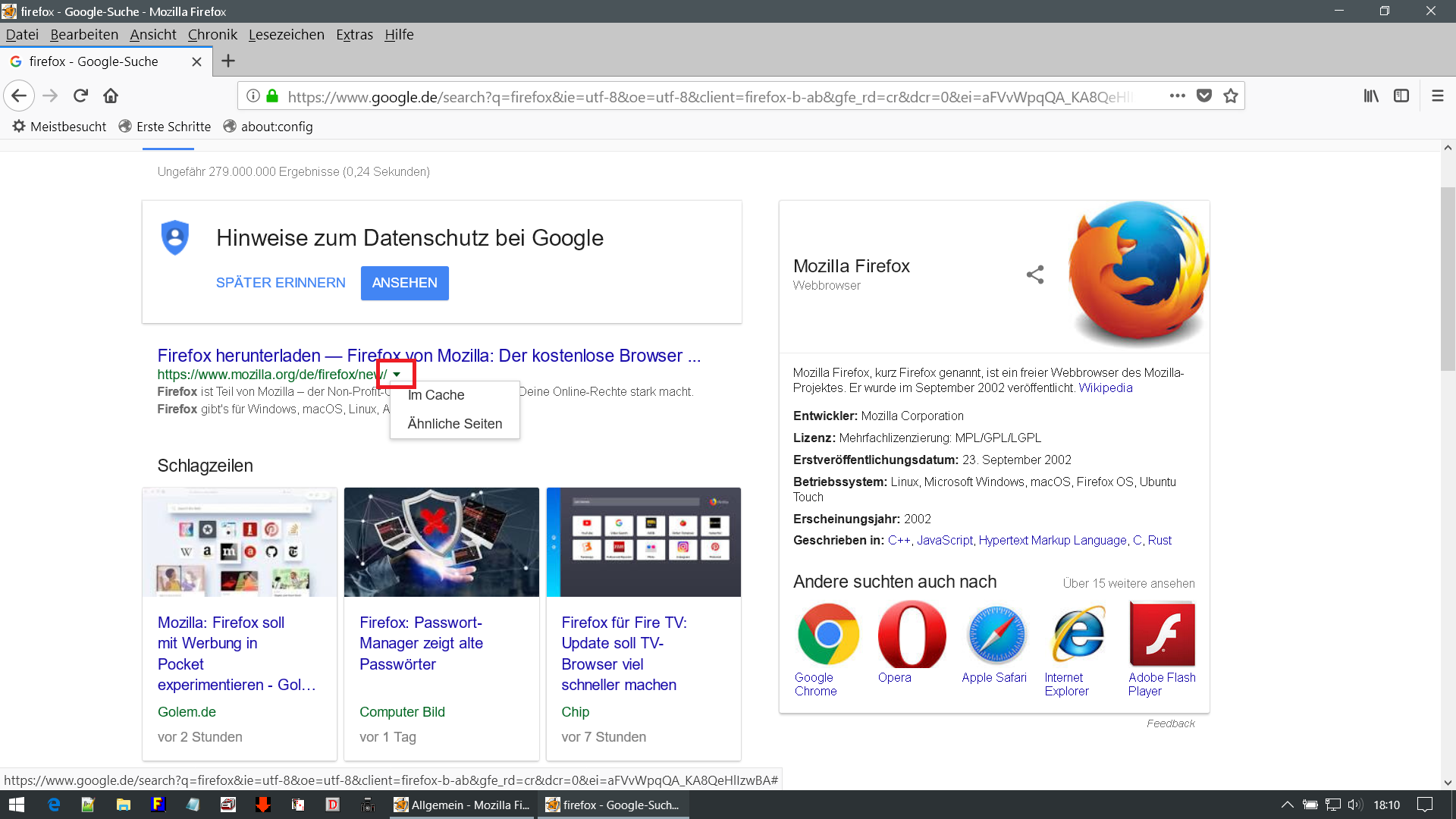Click the site information icon in address bar
The width and height of the screenshot is (1456, 819).
pos(253,96)
